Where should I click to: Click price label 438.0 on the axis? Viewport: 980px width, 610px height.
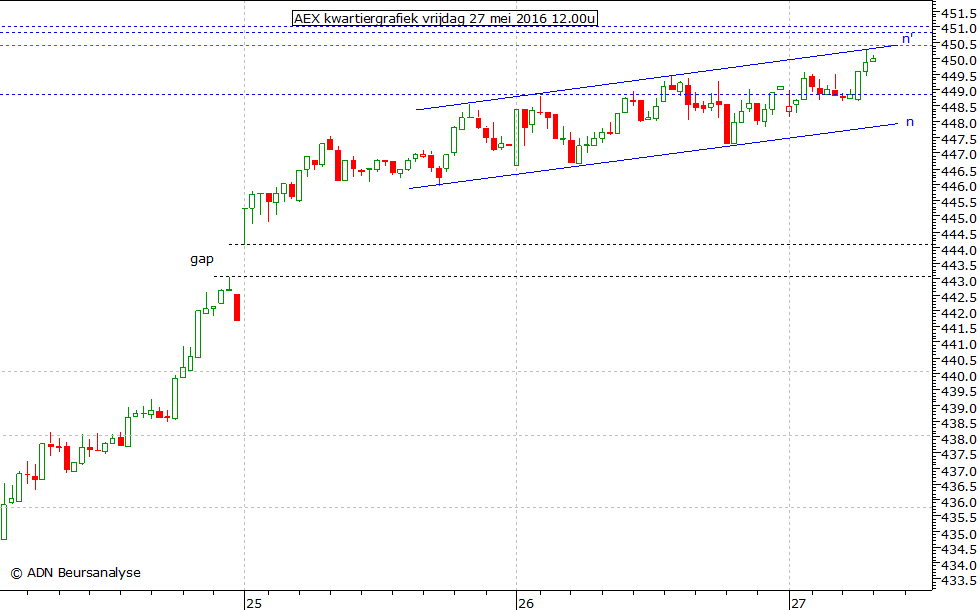click(959, 440)
